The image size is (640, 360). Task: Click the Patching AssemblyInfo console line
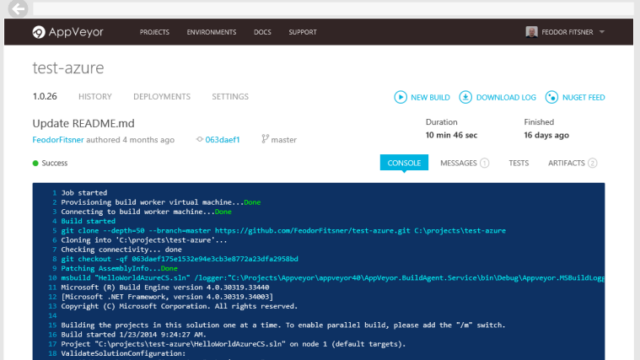pyautogui.click(x=119, y=268)
